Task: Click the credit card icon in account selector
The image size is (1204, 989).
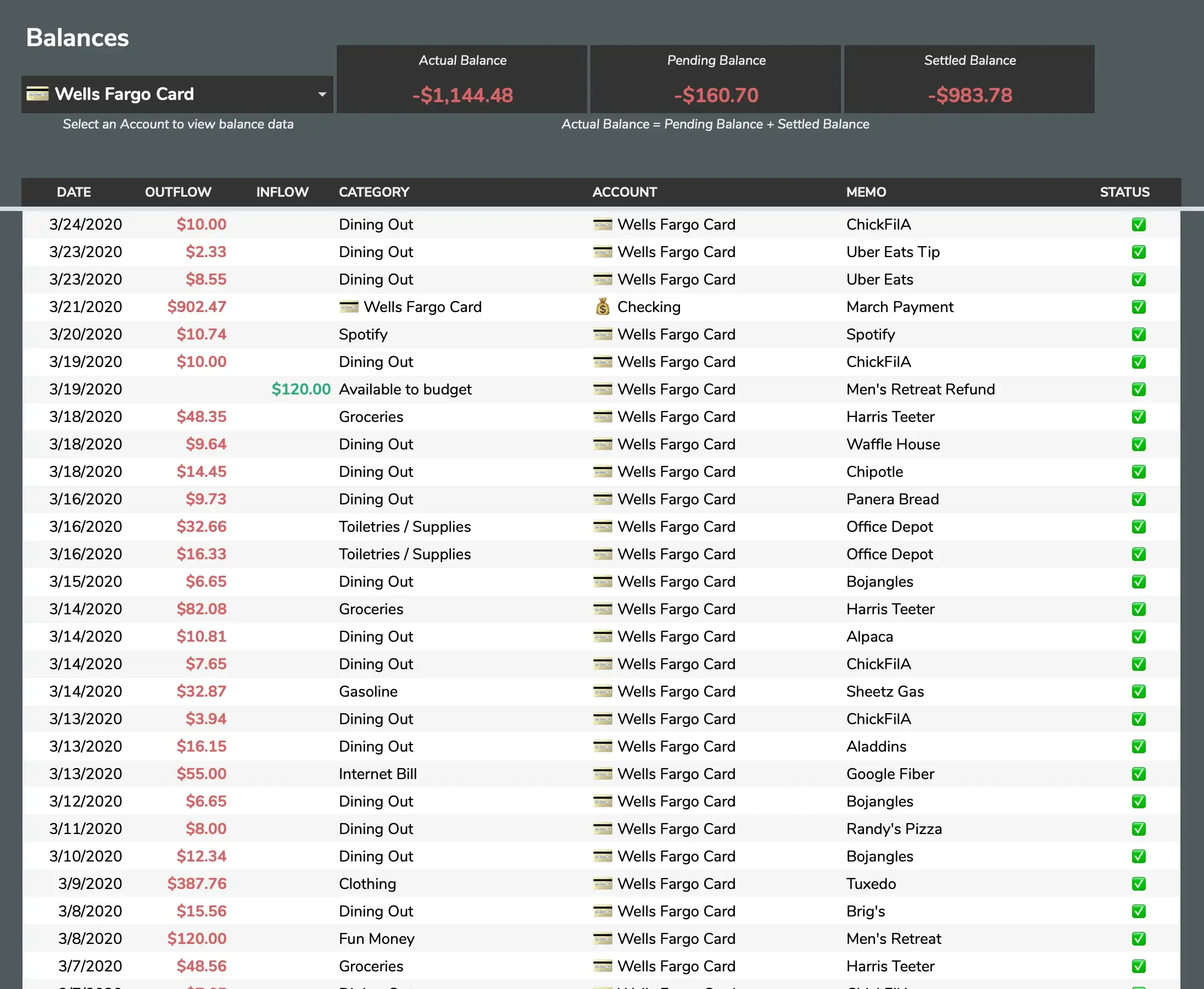Action: pos(37,94)
